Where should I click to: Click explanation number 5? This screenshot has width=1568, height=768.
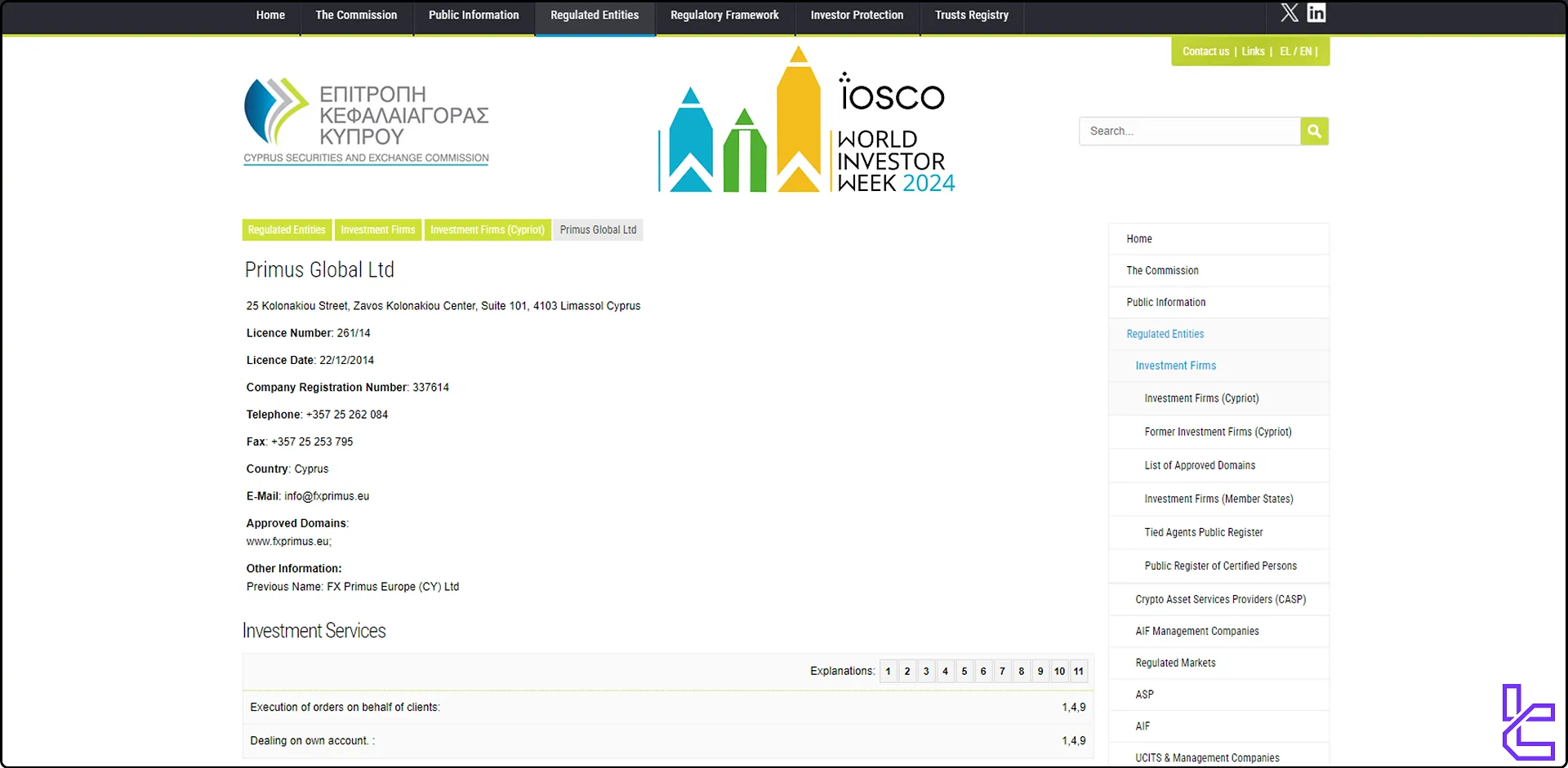pyautogui.click(x=964, y=672)
